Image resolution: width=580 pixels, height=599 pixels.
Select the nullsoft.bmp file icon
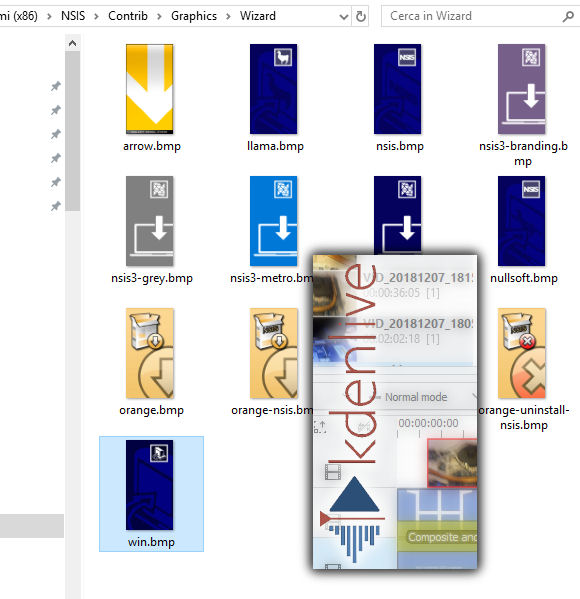click(522, 221)
